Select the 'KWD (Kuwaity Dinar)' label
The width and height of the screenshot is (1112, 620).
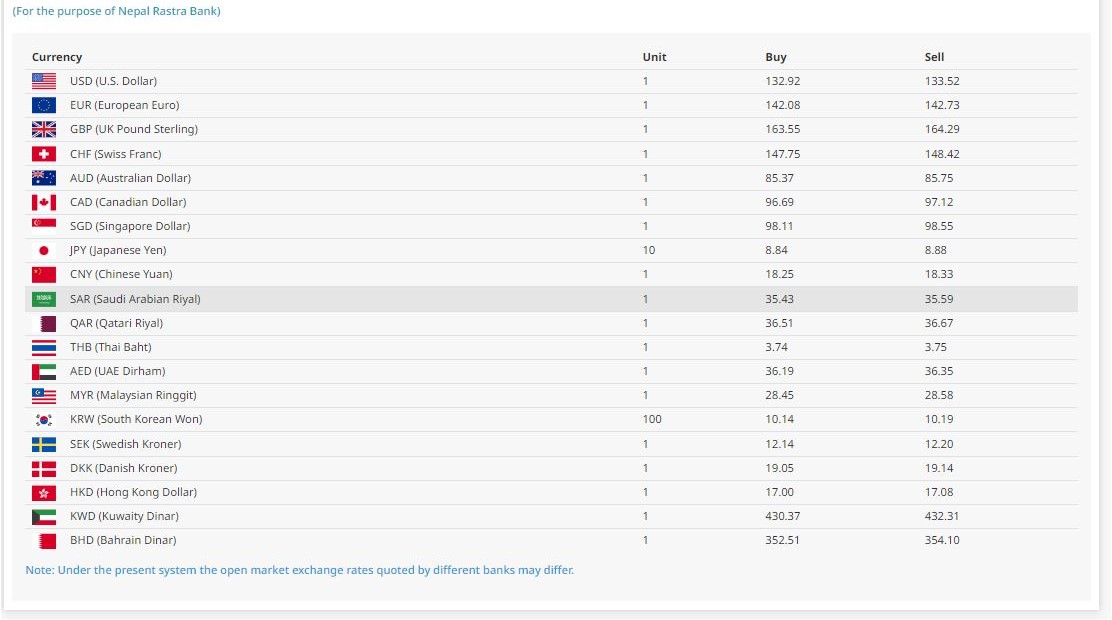click(124, 517)
